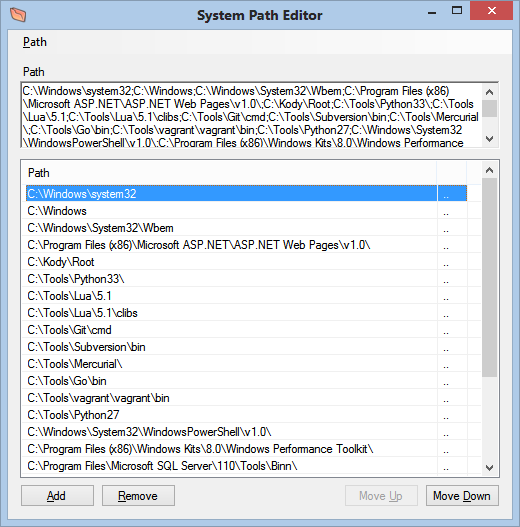Click browse '..' button for C:\Kody\Root
Screen dimensions: 520x527
pos(452,262)
